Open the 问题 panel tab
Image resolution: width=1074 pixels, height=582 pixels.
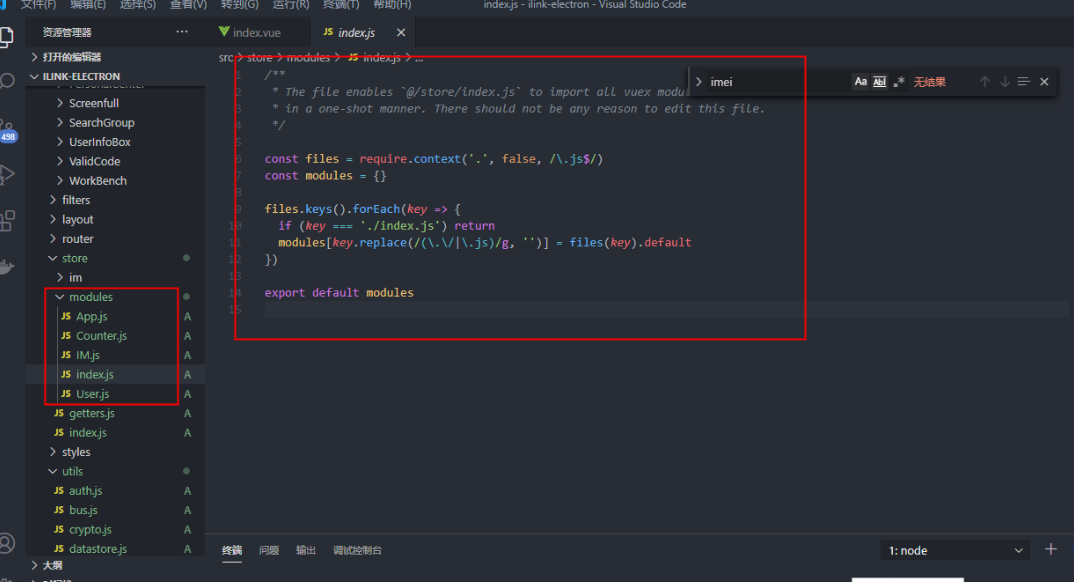pos(269,550)
